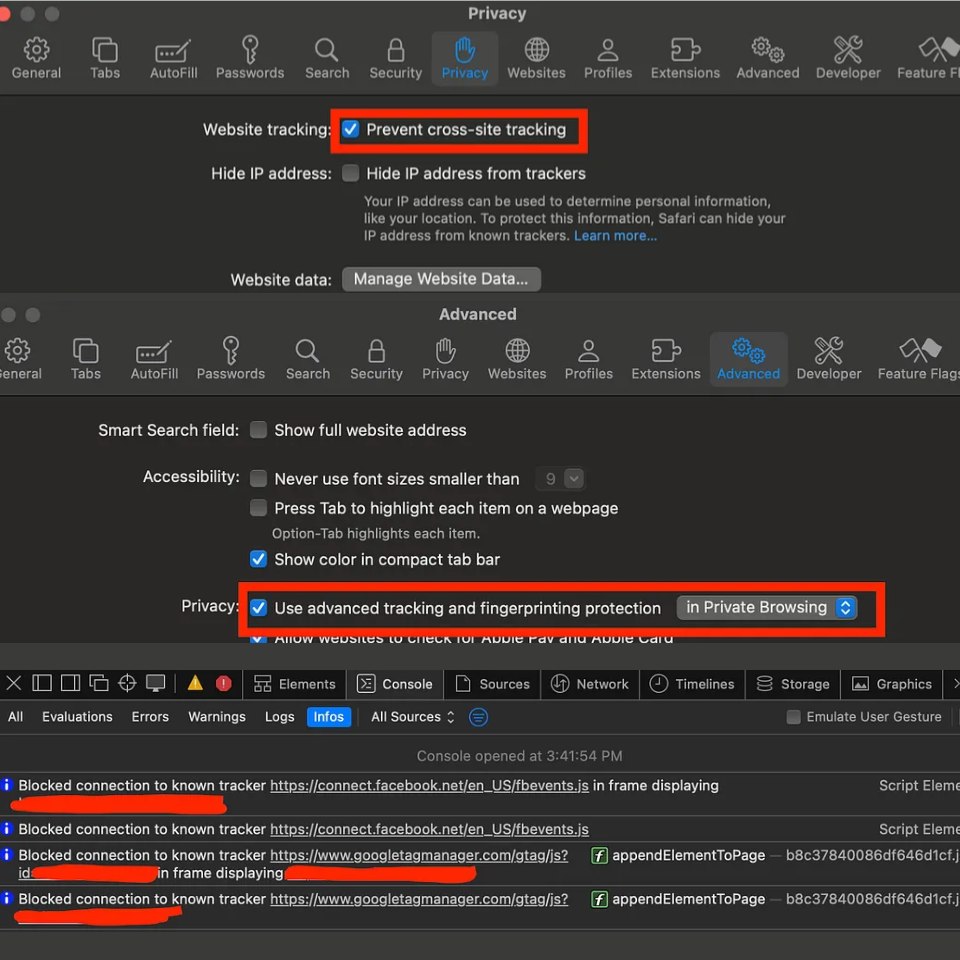This screenshot has height=960, width=960.
Task: Open minimum font size dropdown
Action: [x=574, y=478]
